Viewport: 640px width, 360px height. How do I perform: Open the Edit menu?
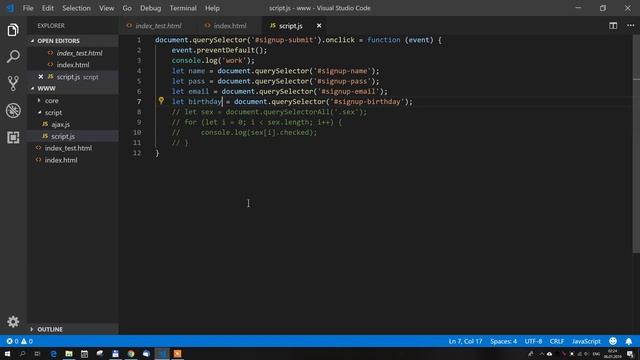(x=48, y=8)
